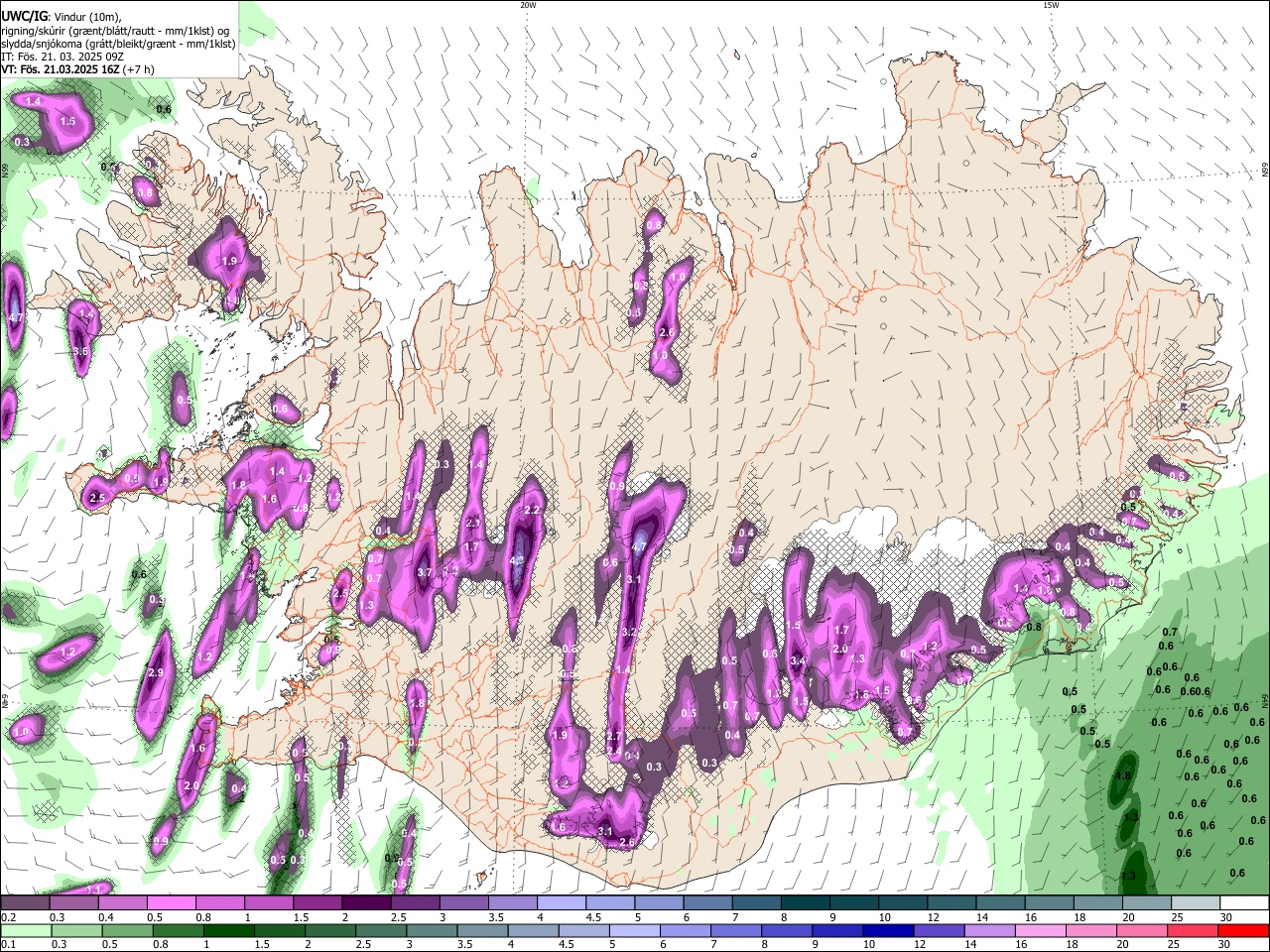The image size is (1270, 952).
Task: Pick the magenta snow swatch above 1.5
Action: [x=317, y=903]
